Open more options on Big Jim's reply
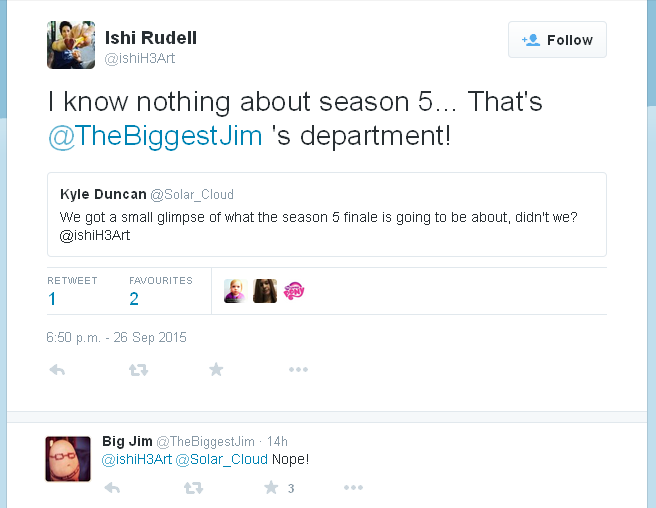Image resolution: width=656 pixels, height=508 pixels. (x=353, y=488)
